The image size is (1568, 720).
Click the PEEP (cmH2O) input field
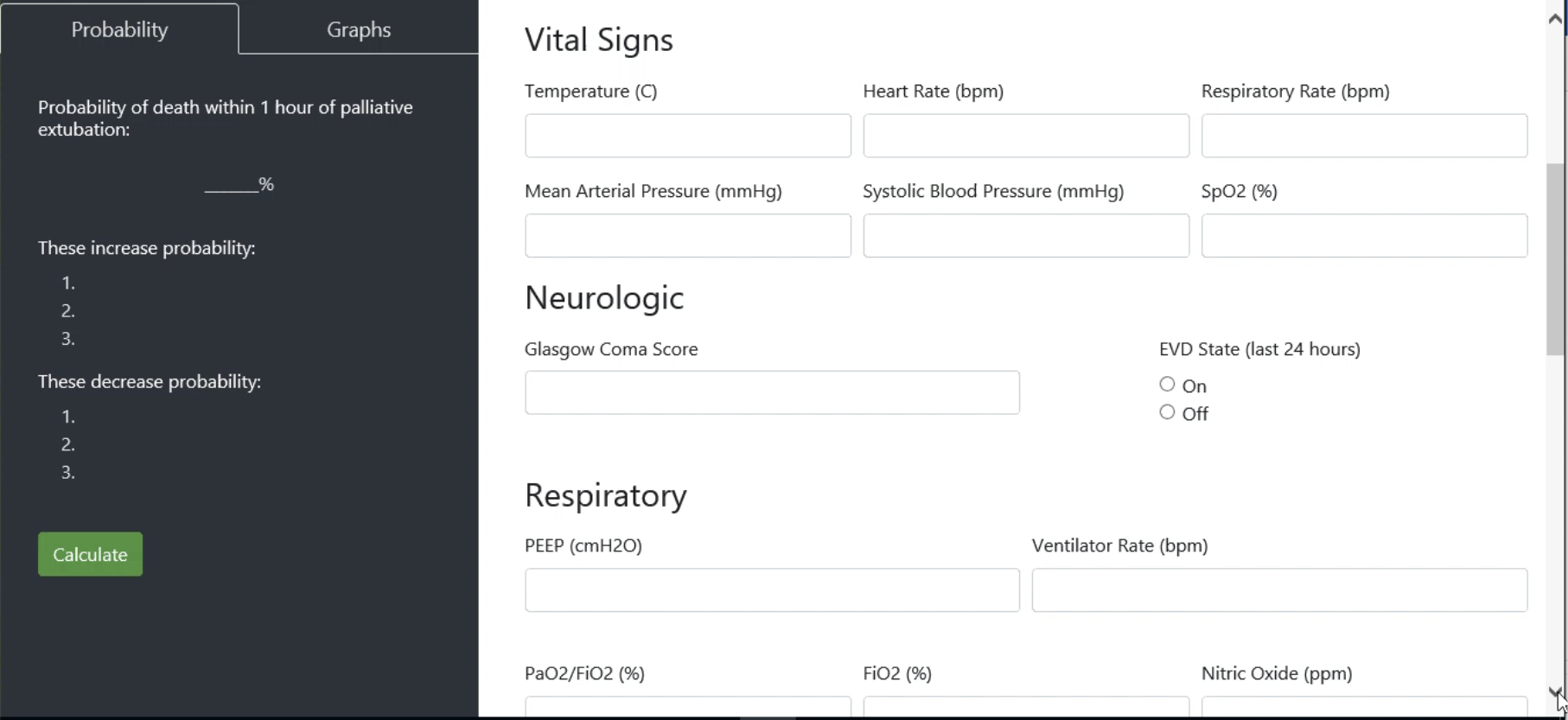(x=772, y=590)
